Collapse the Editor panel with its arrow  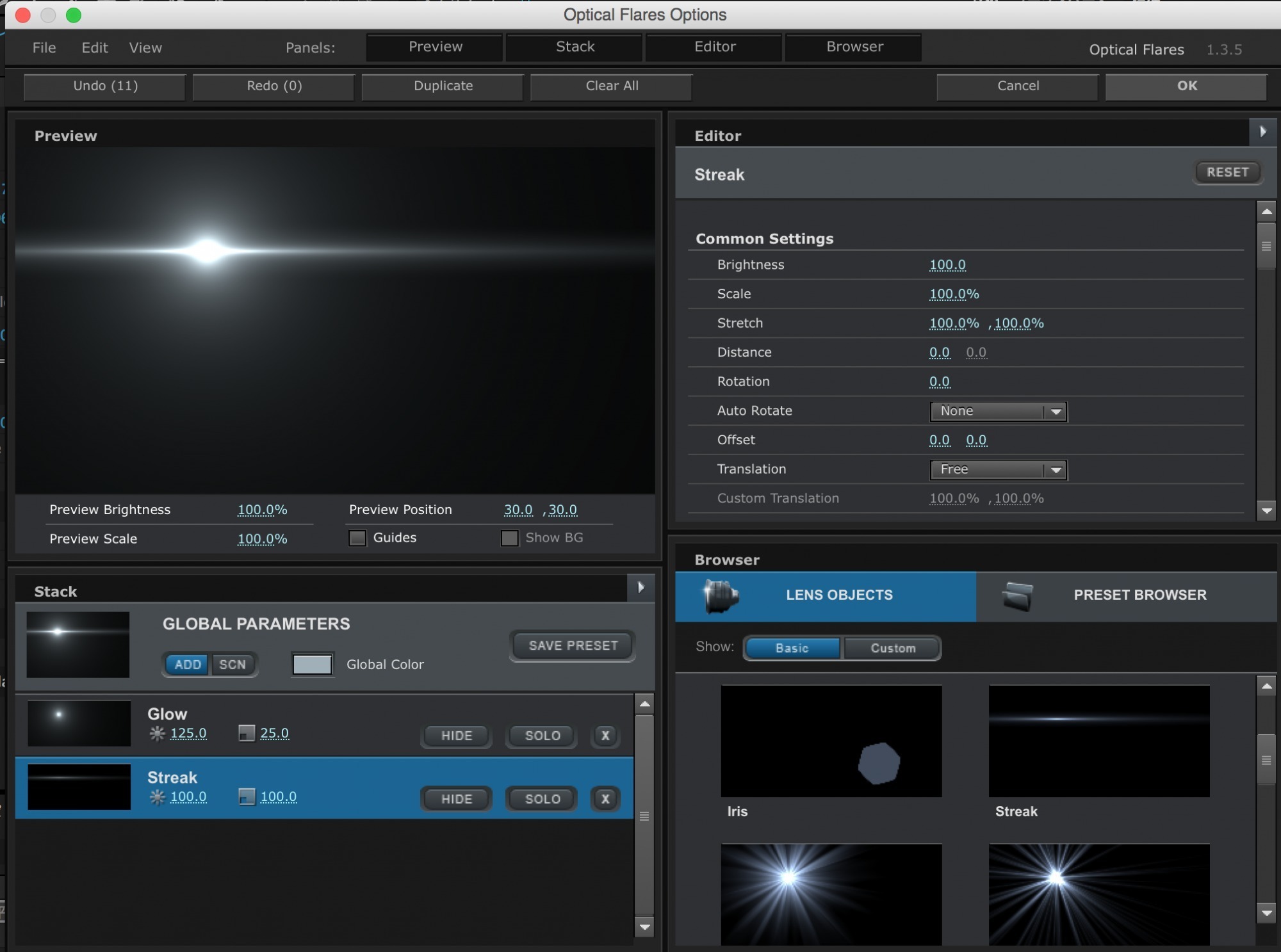click(1264, 132)
